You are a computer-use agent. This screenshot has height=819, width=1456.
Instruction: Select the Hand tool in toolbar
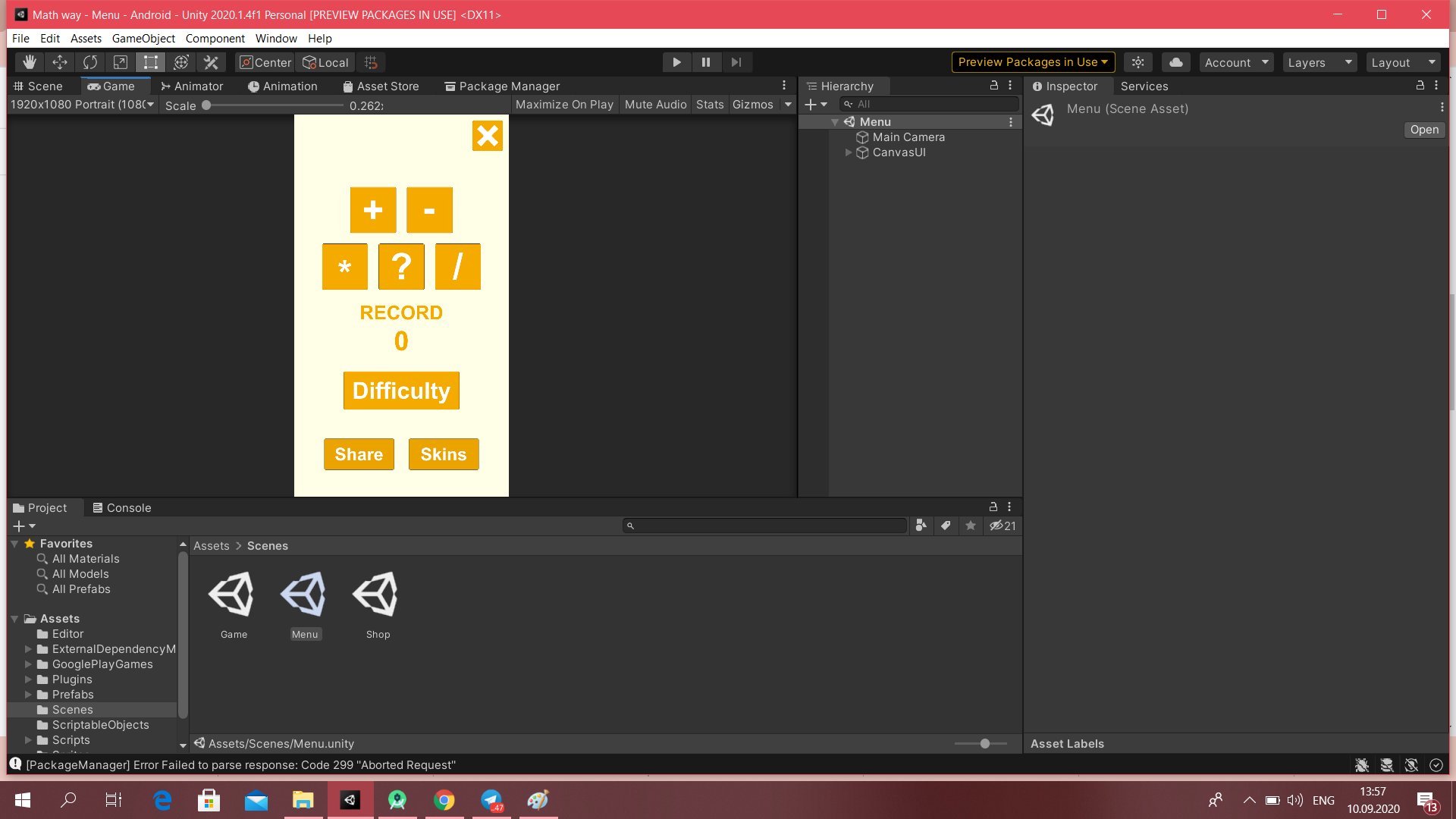pyautogui.click(x=30, y=62)
